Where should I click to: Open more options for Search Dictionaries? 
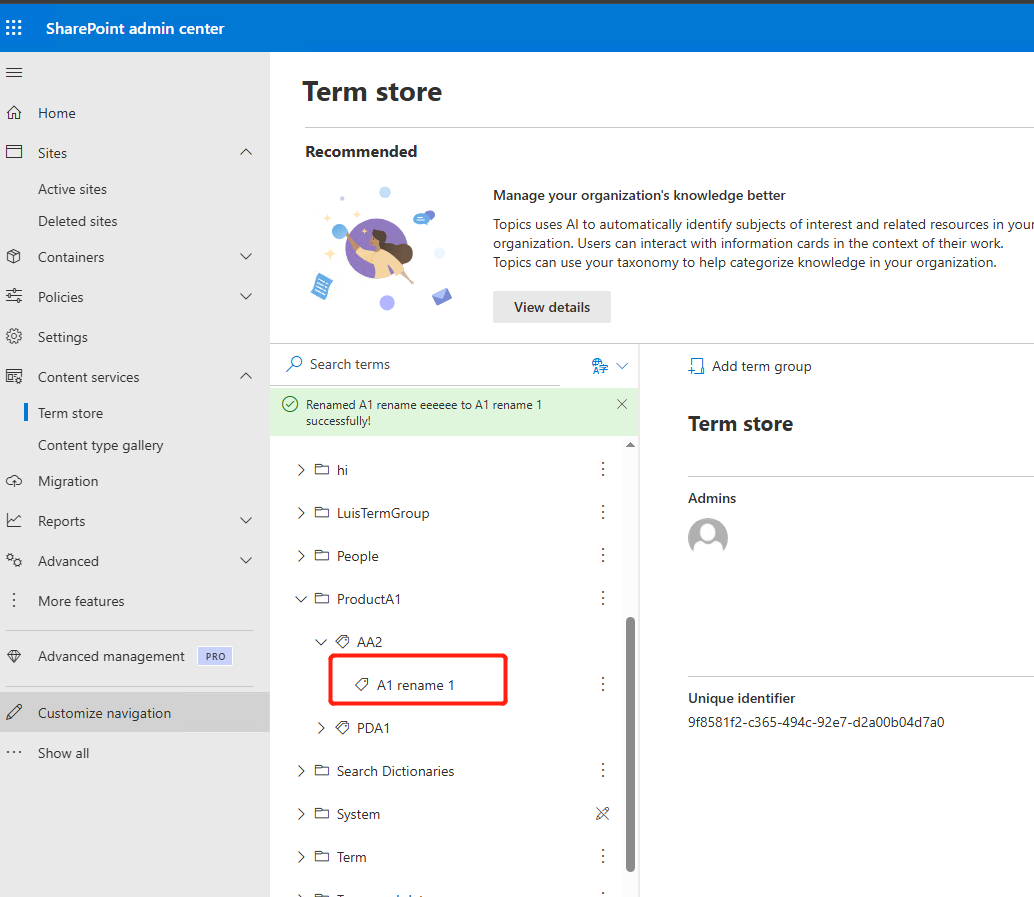[603, 770]
